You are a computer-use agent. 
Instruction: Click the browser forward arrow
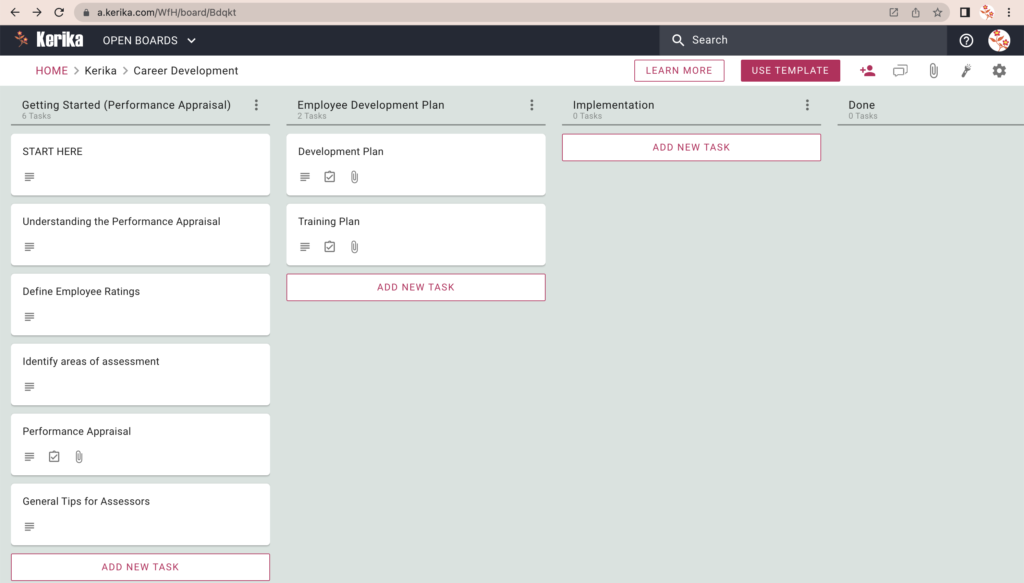37,12
